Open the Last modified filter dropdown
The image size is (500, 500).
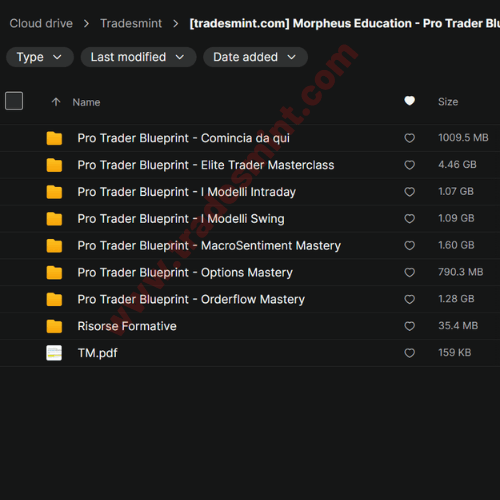(138, 57)
